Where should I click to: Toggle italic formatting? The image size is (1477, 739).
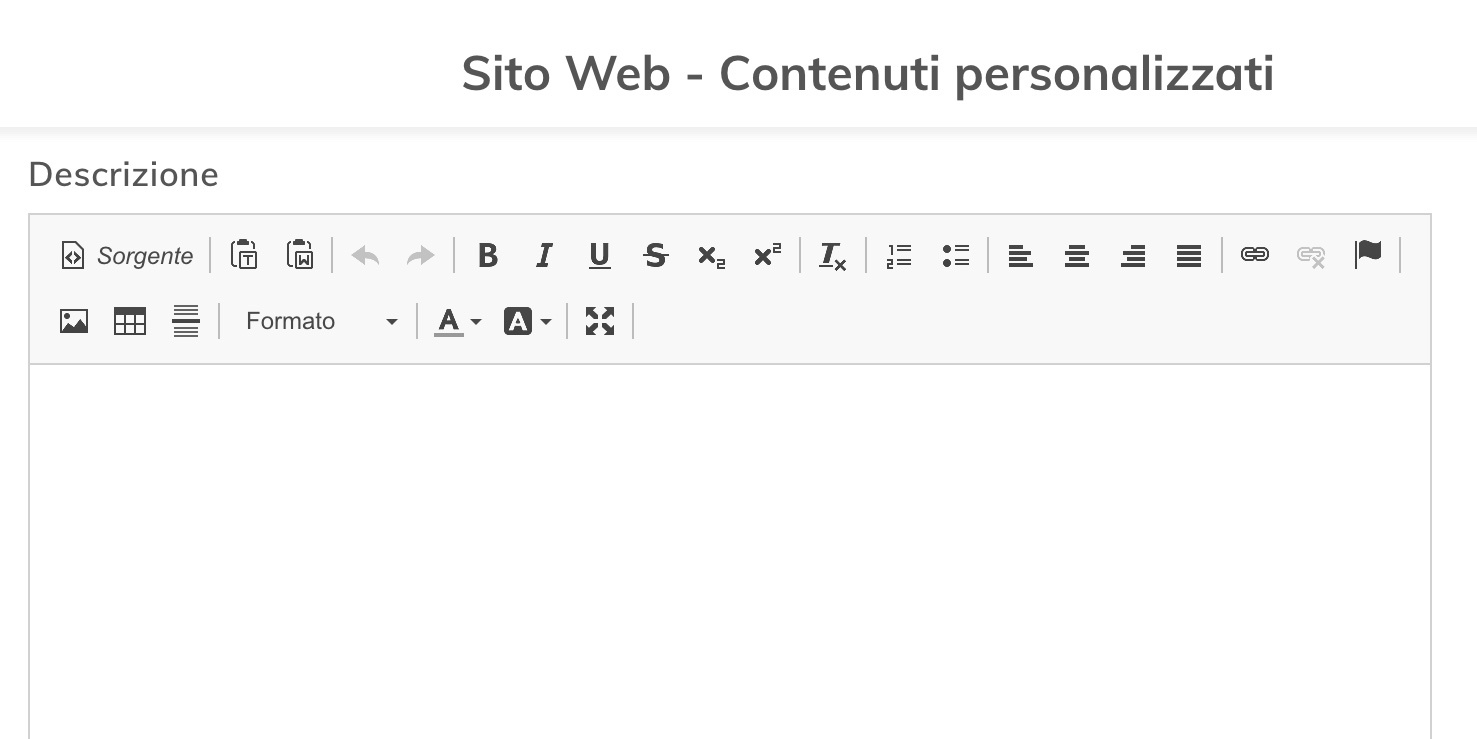click(x=543, y=256)
